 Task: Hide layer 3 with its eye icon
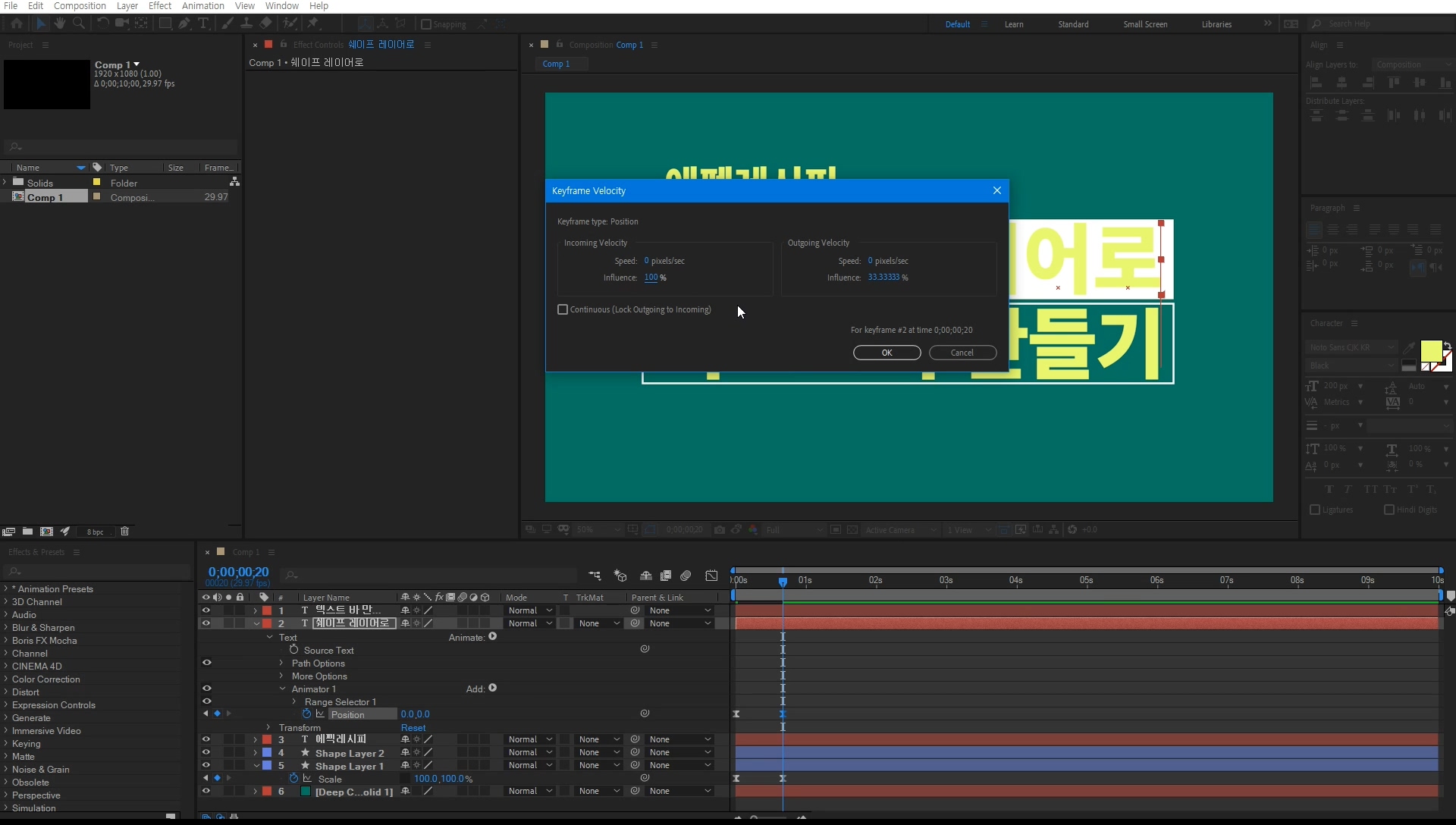206,739
